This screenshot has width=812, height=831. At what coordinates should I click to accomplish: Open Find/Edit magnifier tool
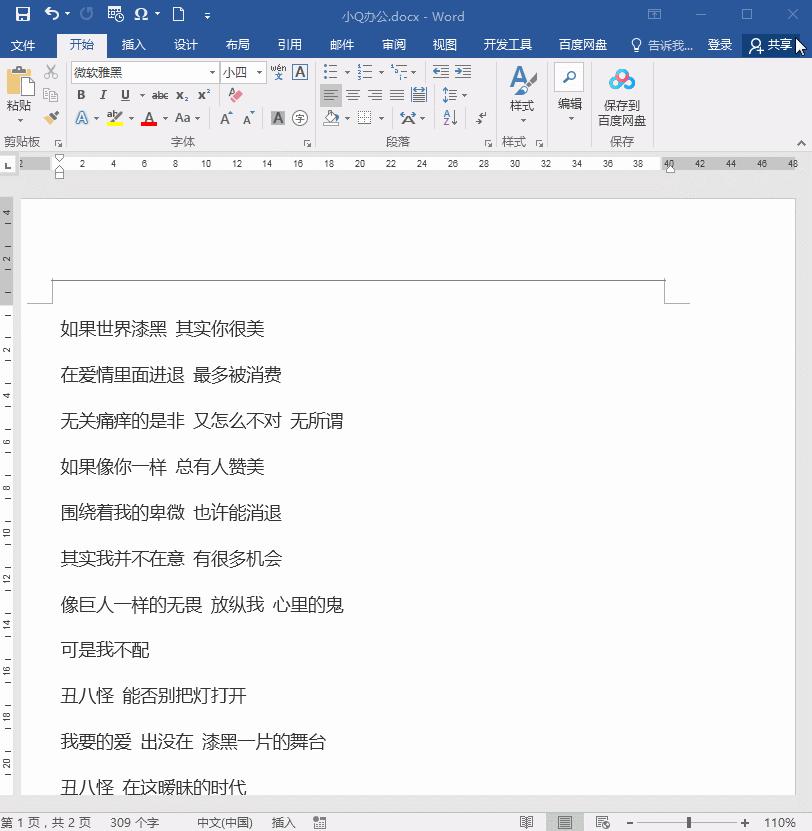tap(569, 77)
